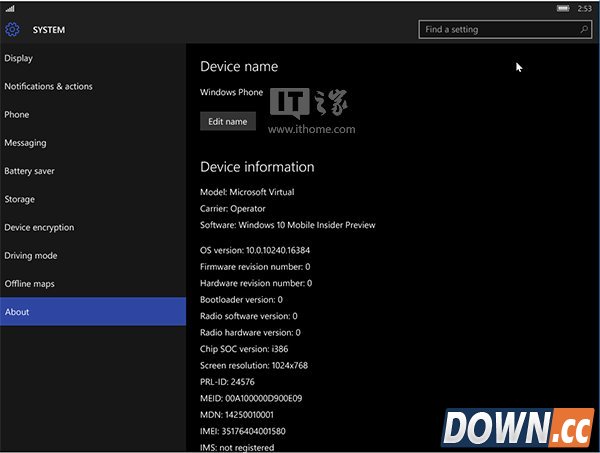This screenshot has height=453, width=600.
Task: Click the Settings gear icon
Action: coord(12,30)
